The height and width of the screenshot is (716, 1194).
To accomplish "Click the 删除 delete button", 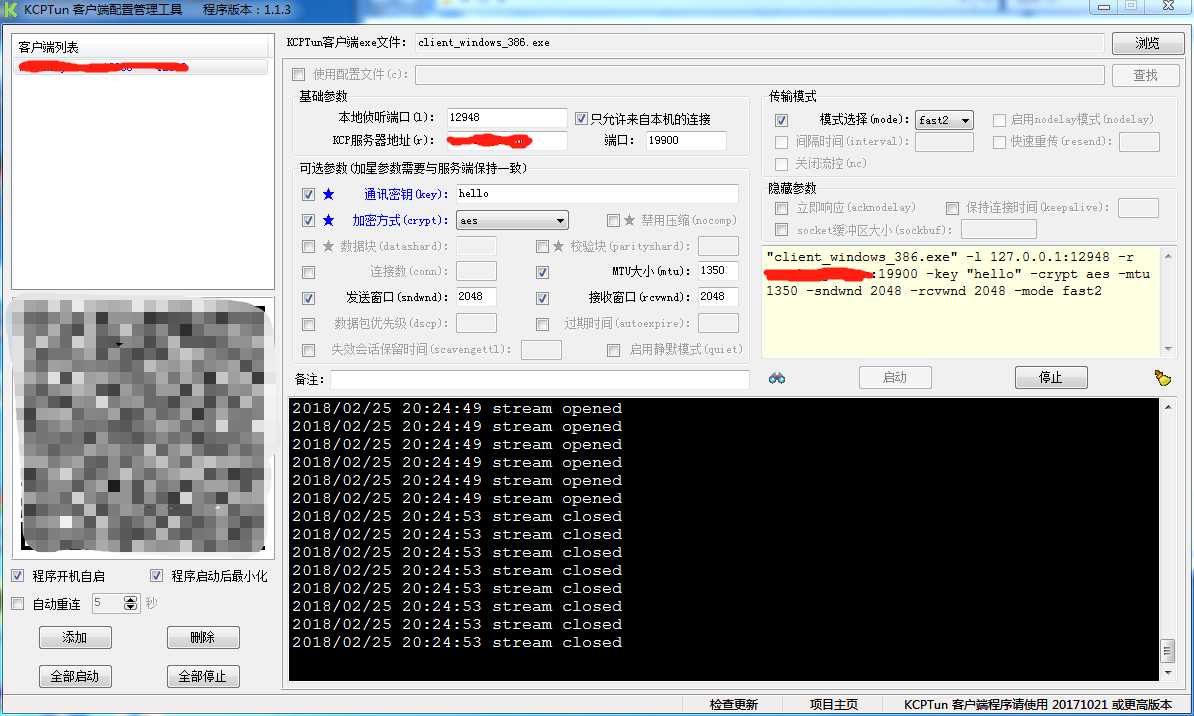I will [x=203, y=638].
